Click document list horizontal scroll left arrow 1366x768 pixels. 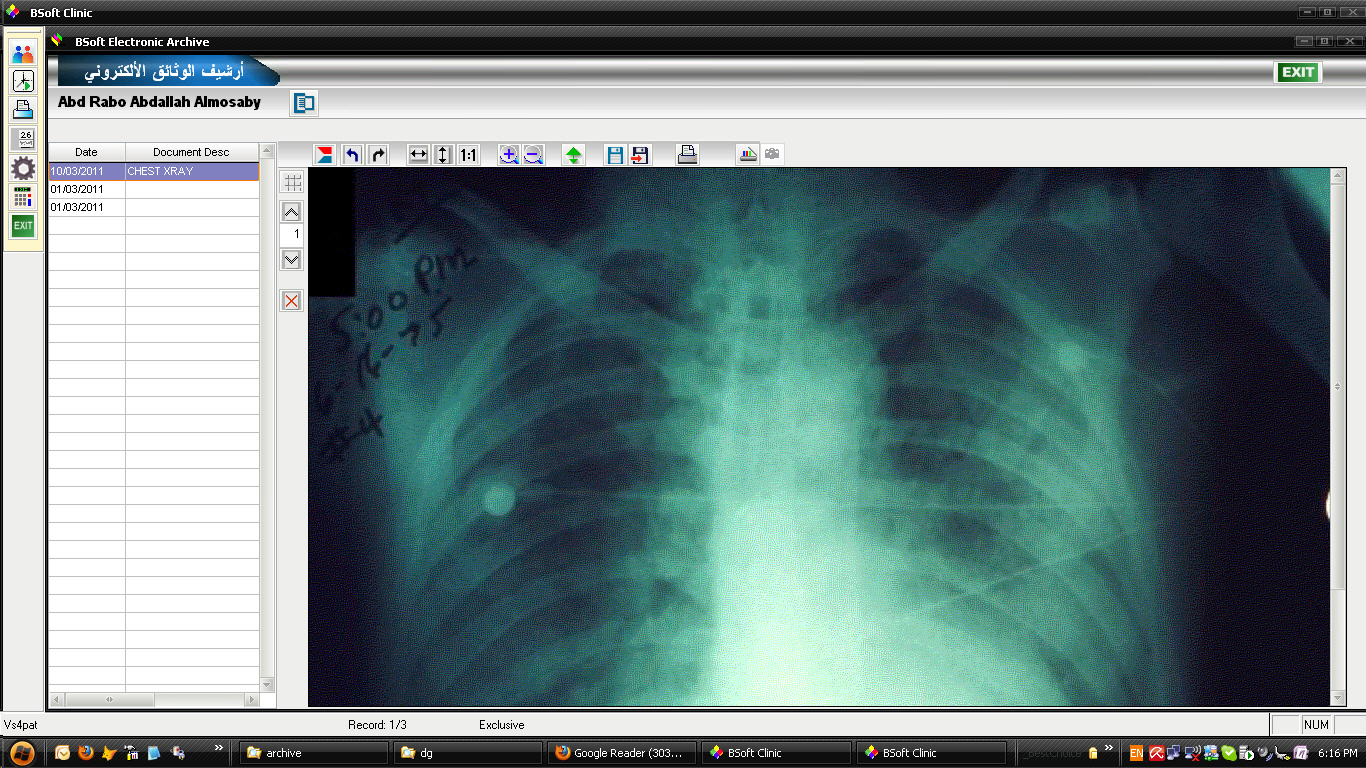(x=56, y=699)
